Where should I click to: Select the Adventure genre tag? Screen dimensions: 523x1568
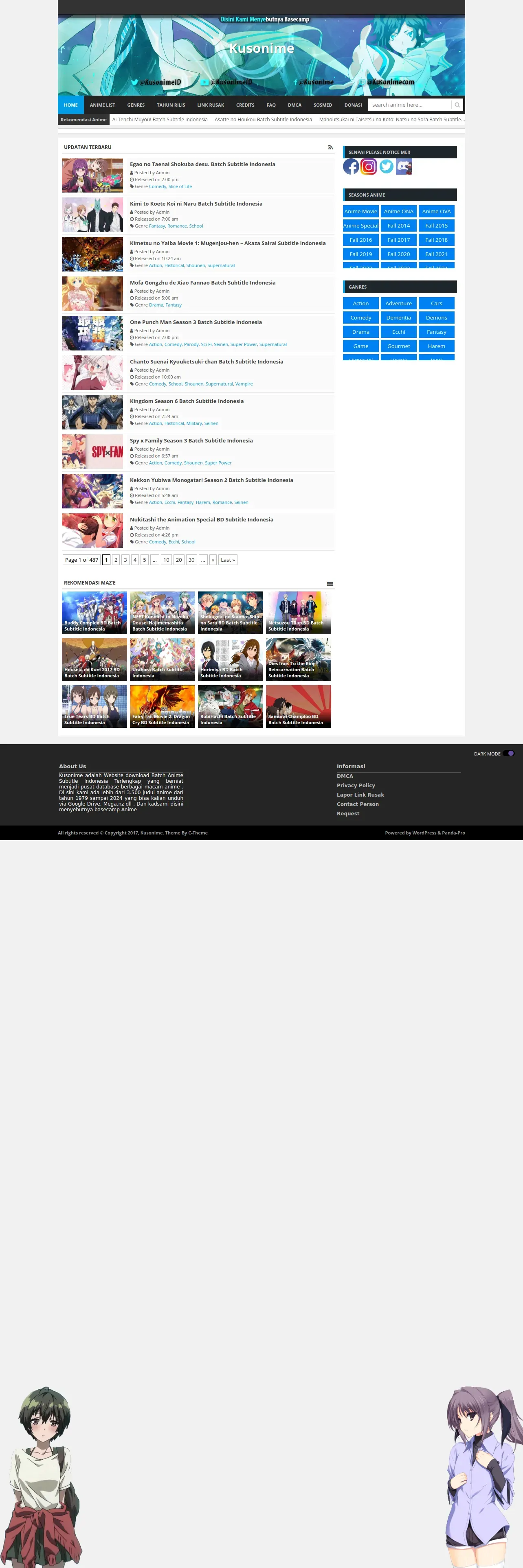point(399,303)
